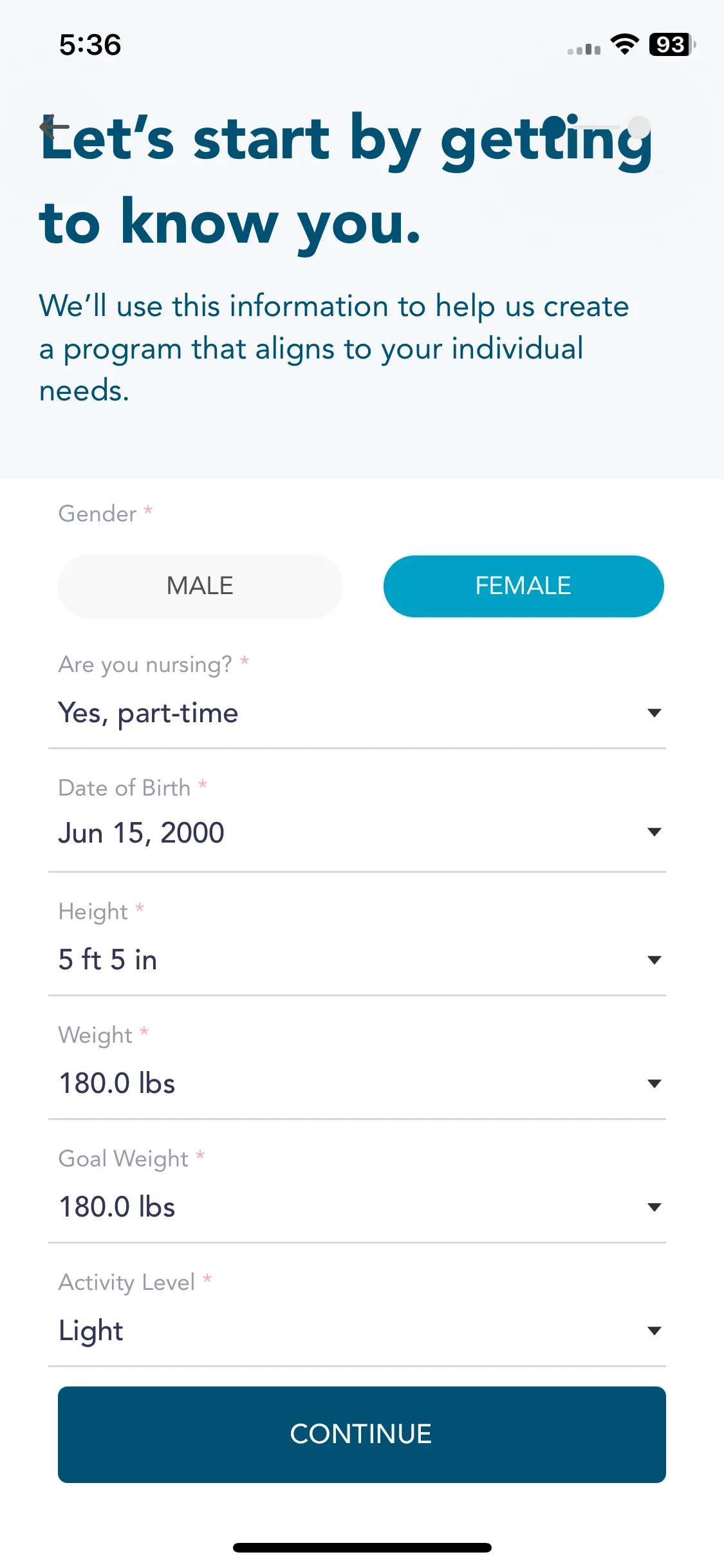Tap the 'Light' activity level value
Viewport: 724px width, 1568px height.
point(91,1331)
